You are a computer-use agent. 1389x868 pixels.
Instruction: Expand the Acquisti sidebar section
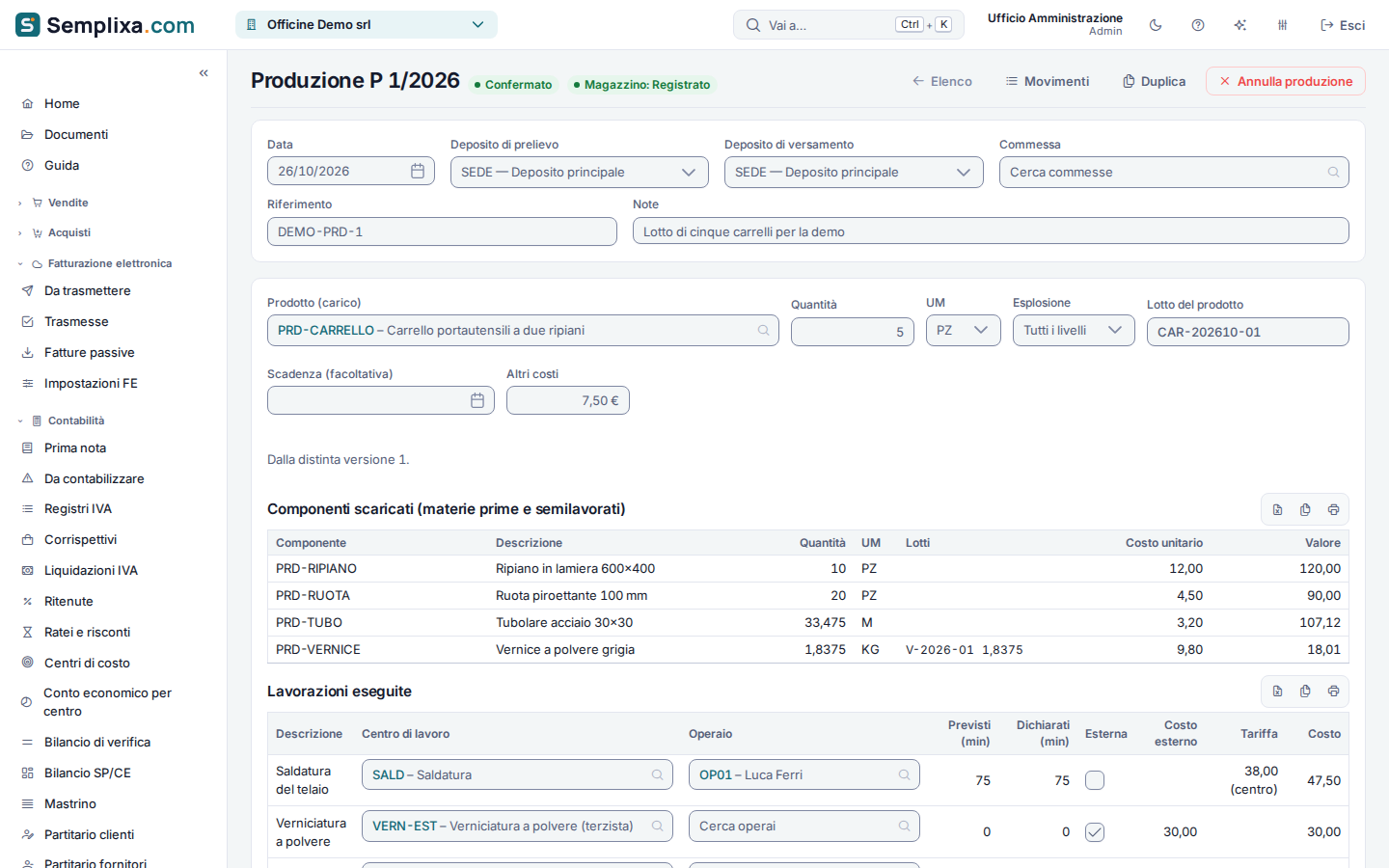click(x=68, y=232)
